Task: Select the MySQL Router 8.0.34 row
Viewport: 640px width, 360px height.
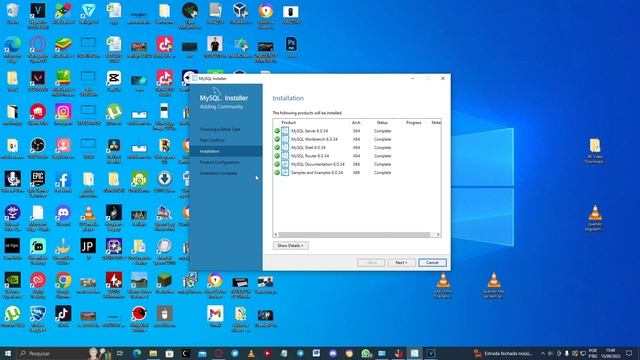Action: click(357, 156)
